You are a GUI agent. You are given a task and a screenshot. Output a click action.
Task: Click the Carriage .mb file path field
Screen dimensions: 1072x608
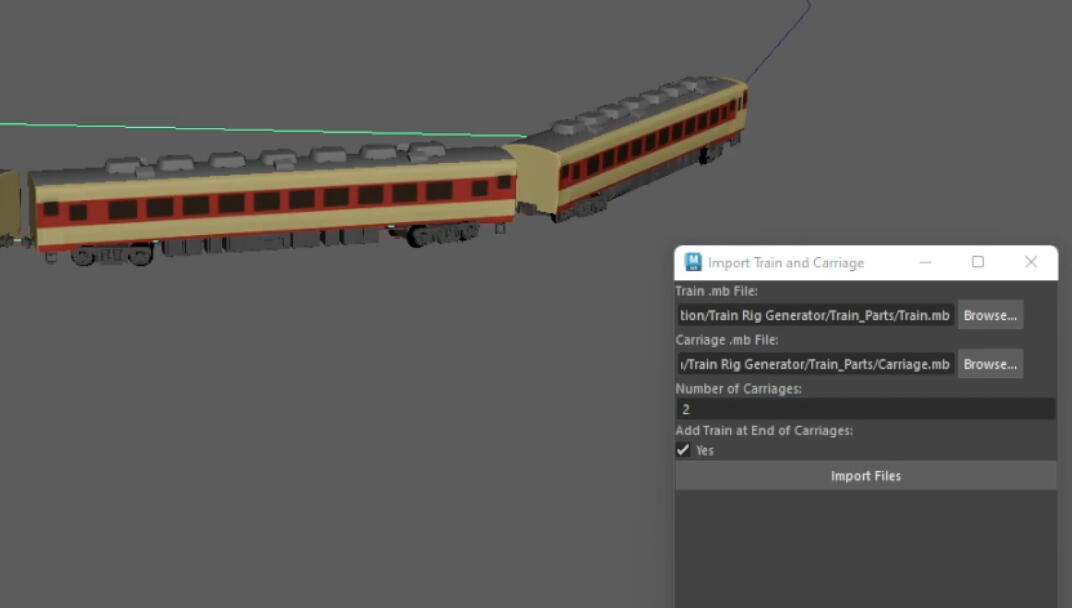pyautogui.click(x=815, y=364)
